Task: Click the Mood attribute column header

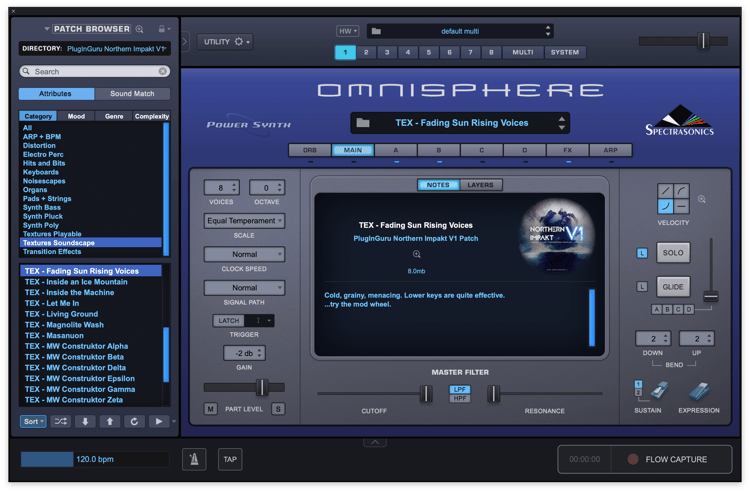Action: 76,116
